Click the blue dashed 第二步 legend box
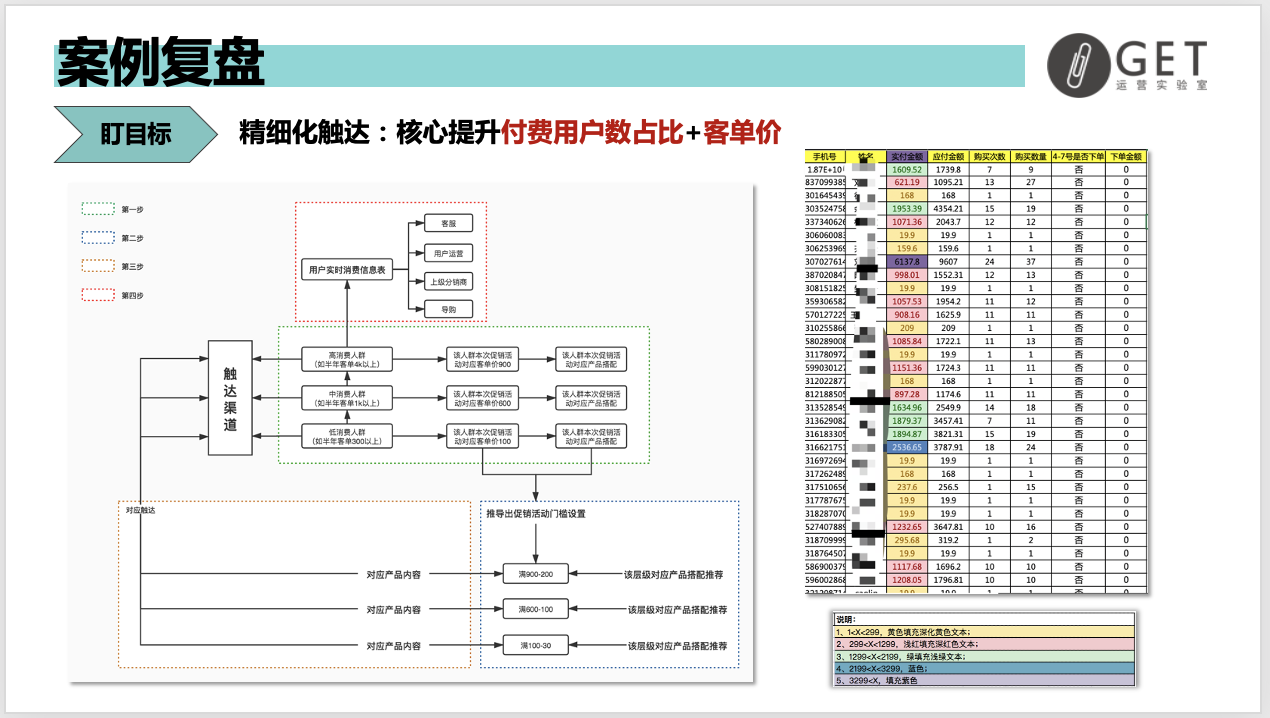 tap(96, 238)
